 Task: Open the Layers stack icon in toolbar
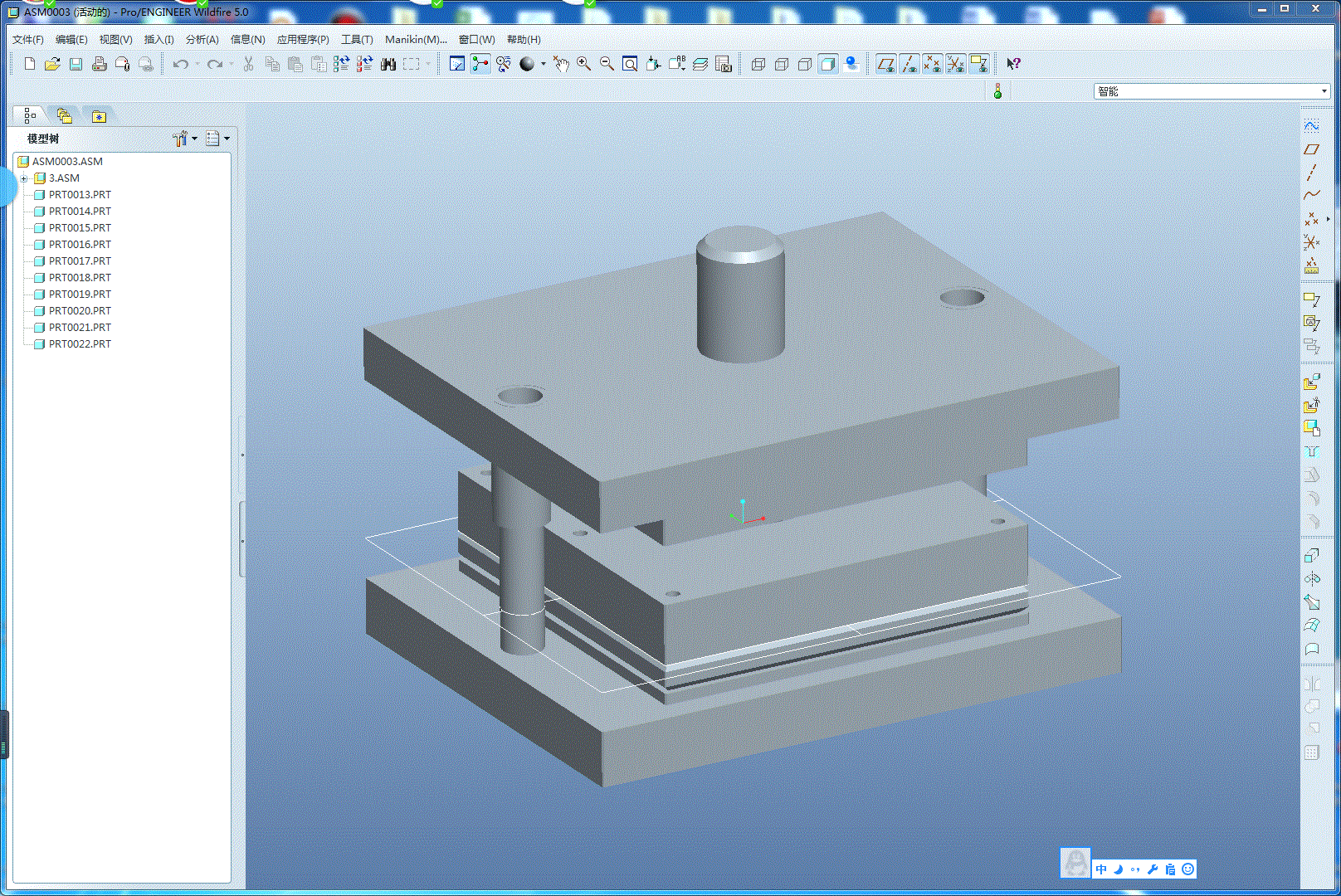(700, 64)
